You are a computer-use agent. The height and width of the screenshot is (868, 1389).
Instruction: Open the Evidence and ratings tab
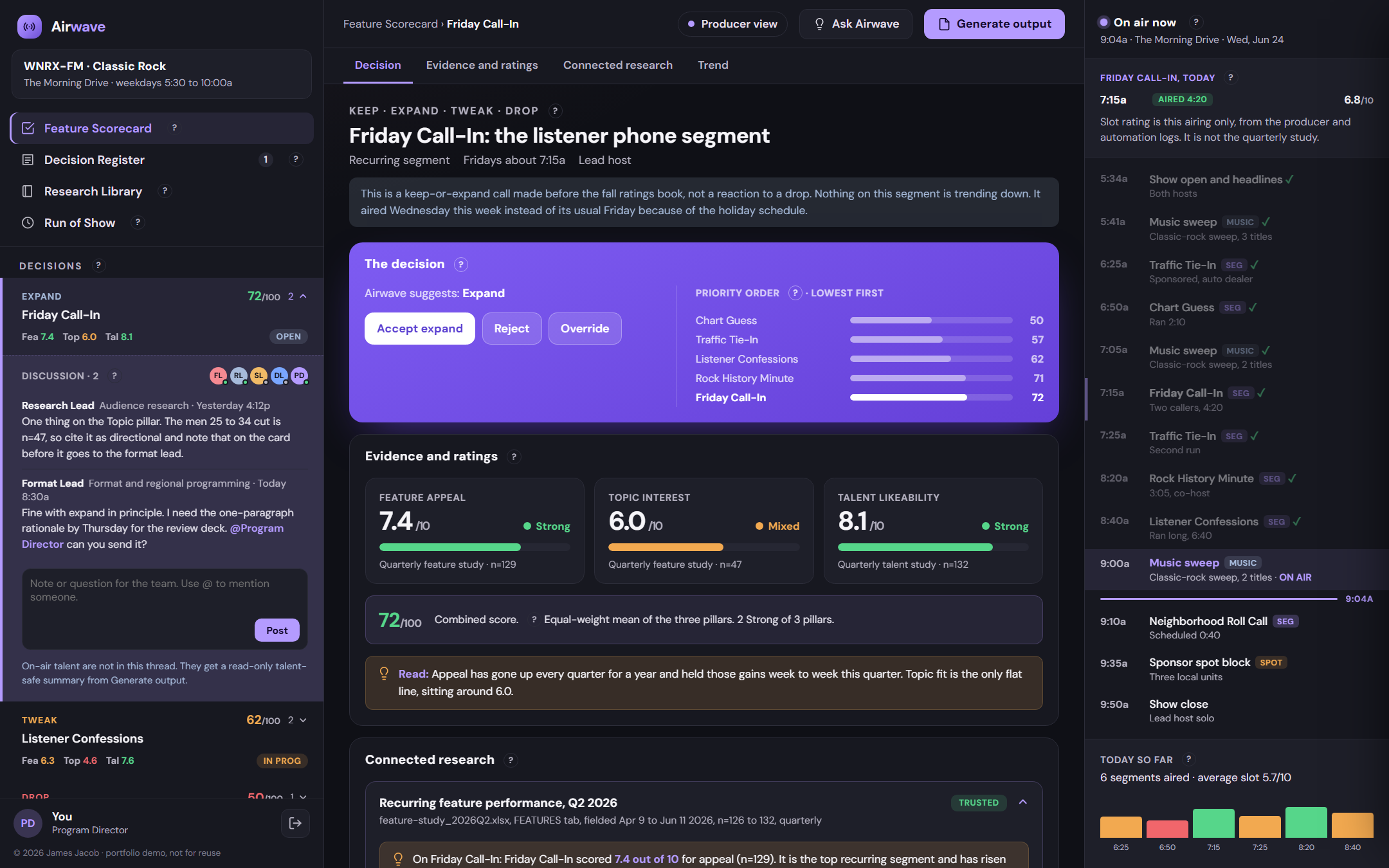pyautogui.click(x=482, y=65)
